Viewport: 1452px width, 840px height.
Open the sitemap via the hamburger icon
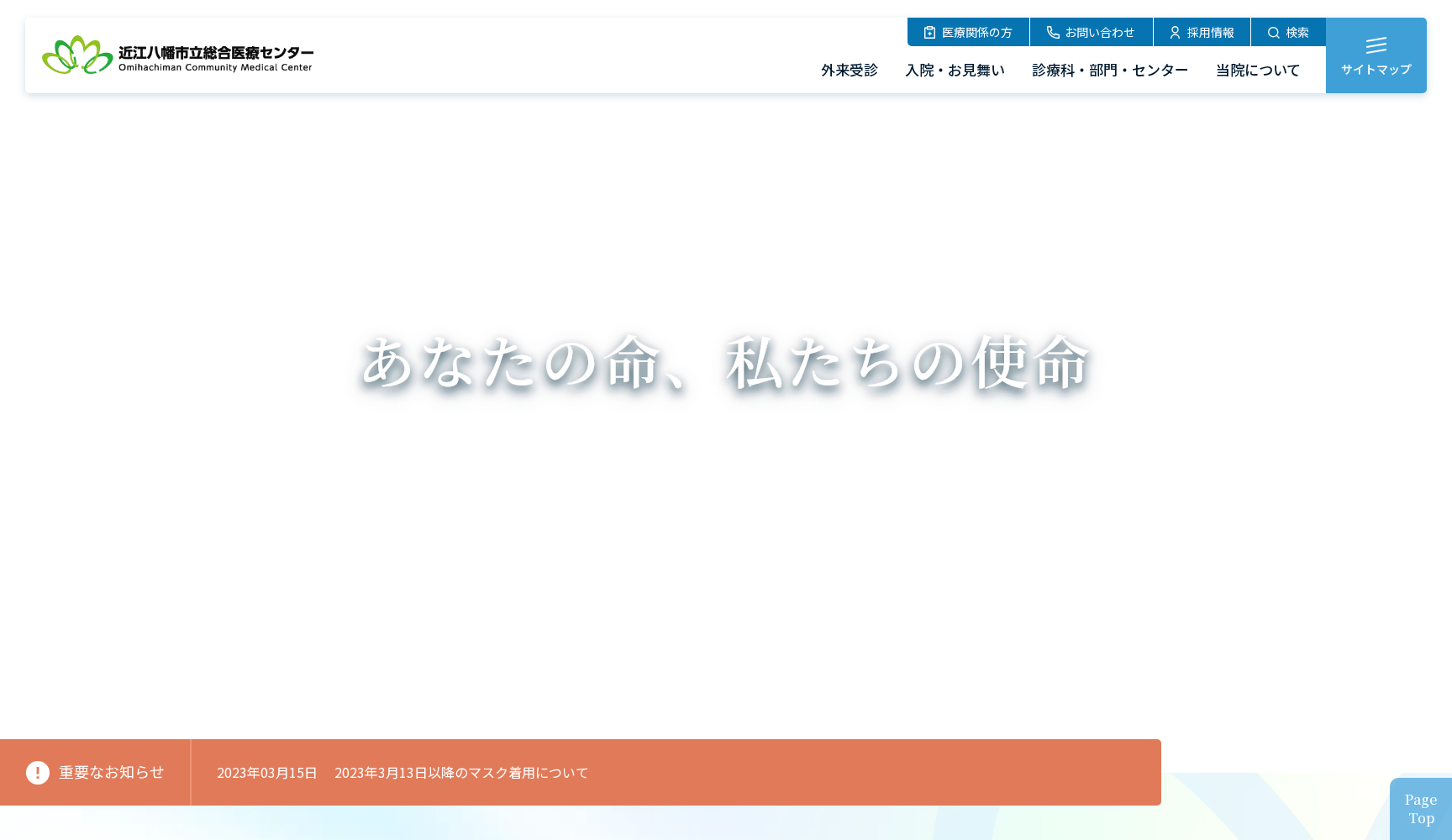tap(1376, 45)
